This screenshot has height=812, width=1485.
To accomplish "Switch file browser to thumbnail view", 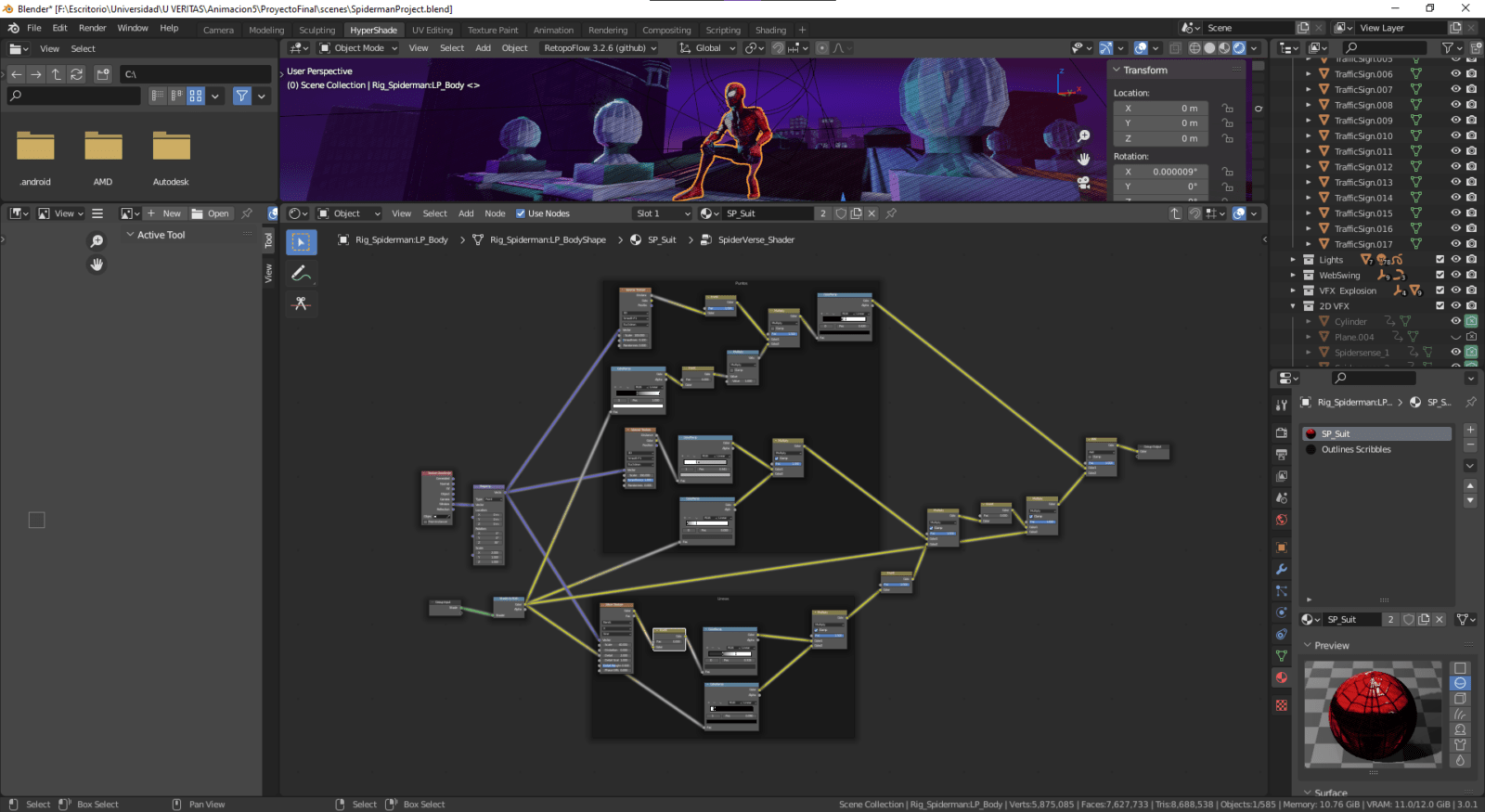I will (x=196, y=96).
